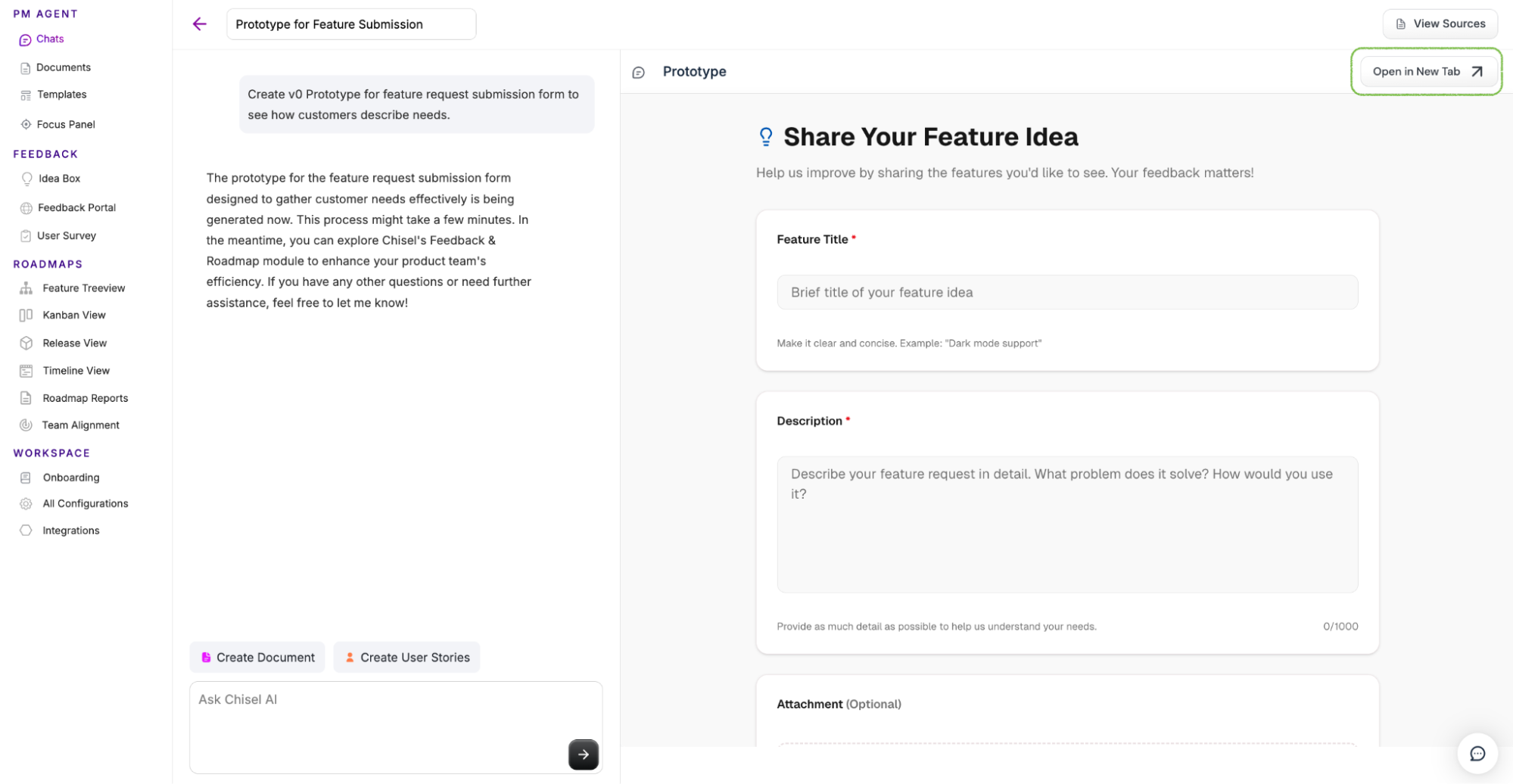Open the Timeline View
Viewport: 1513px width, 784px height.
click(x=76, y=371)
